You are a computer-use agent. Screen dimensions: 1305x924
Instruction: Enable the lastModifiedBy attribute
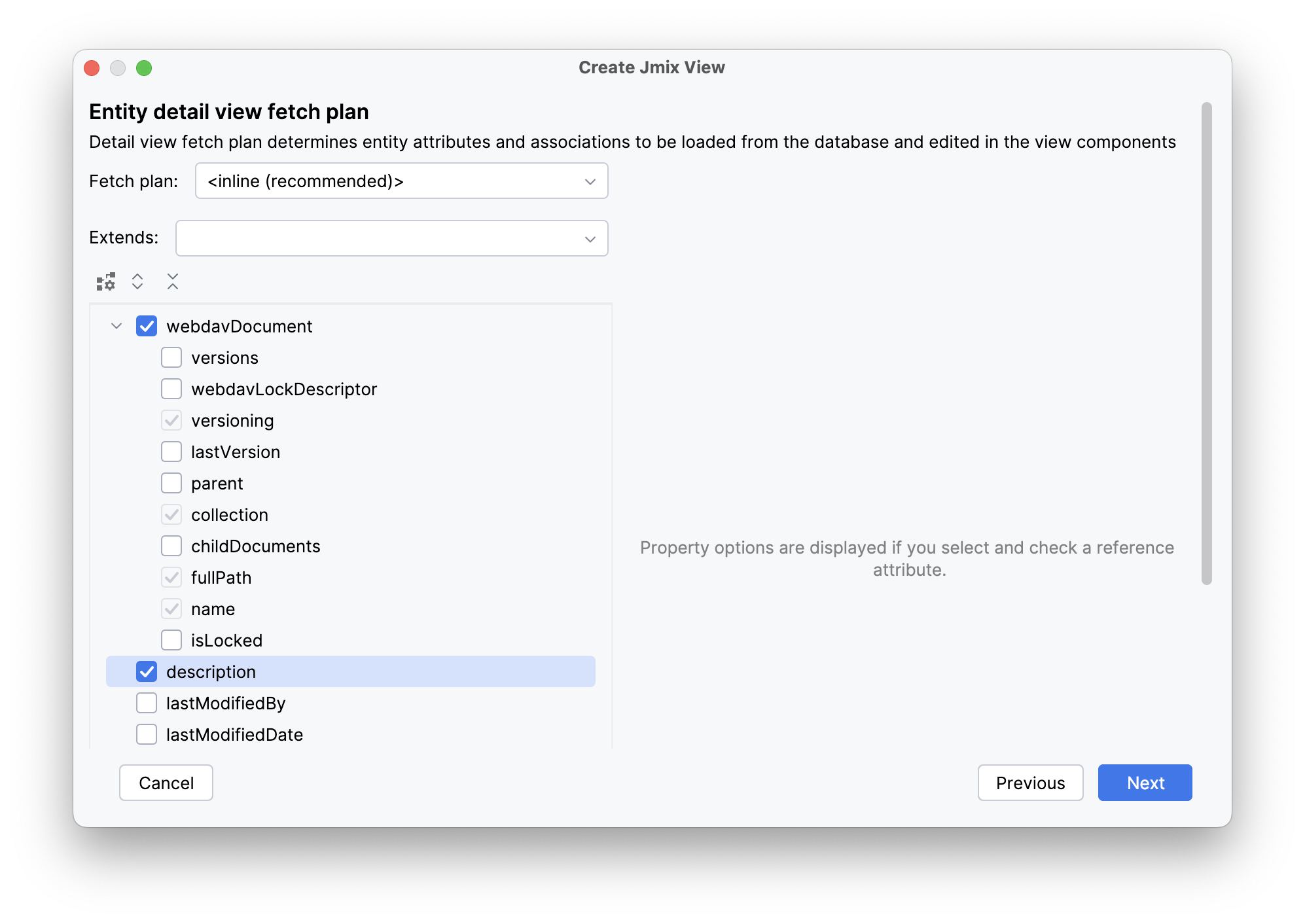point(147,703)
